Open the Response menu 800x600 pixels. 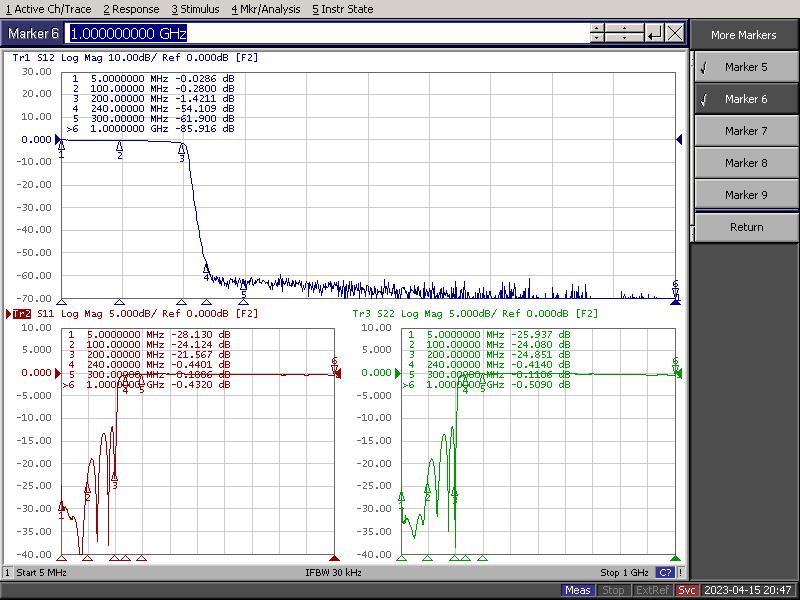[x=130, y=9]
